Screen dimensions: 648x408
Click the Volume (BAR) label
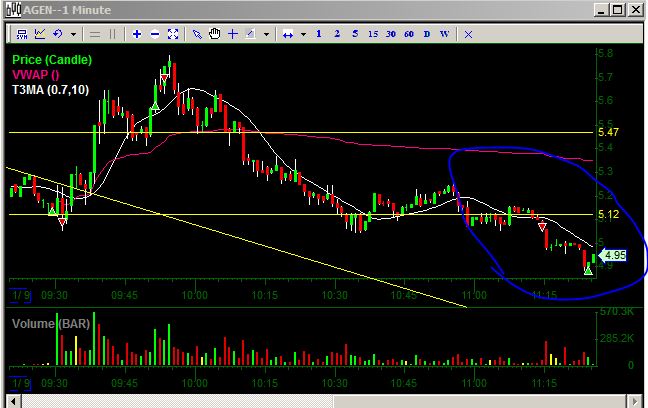click(51, 323)
